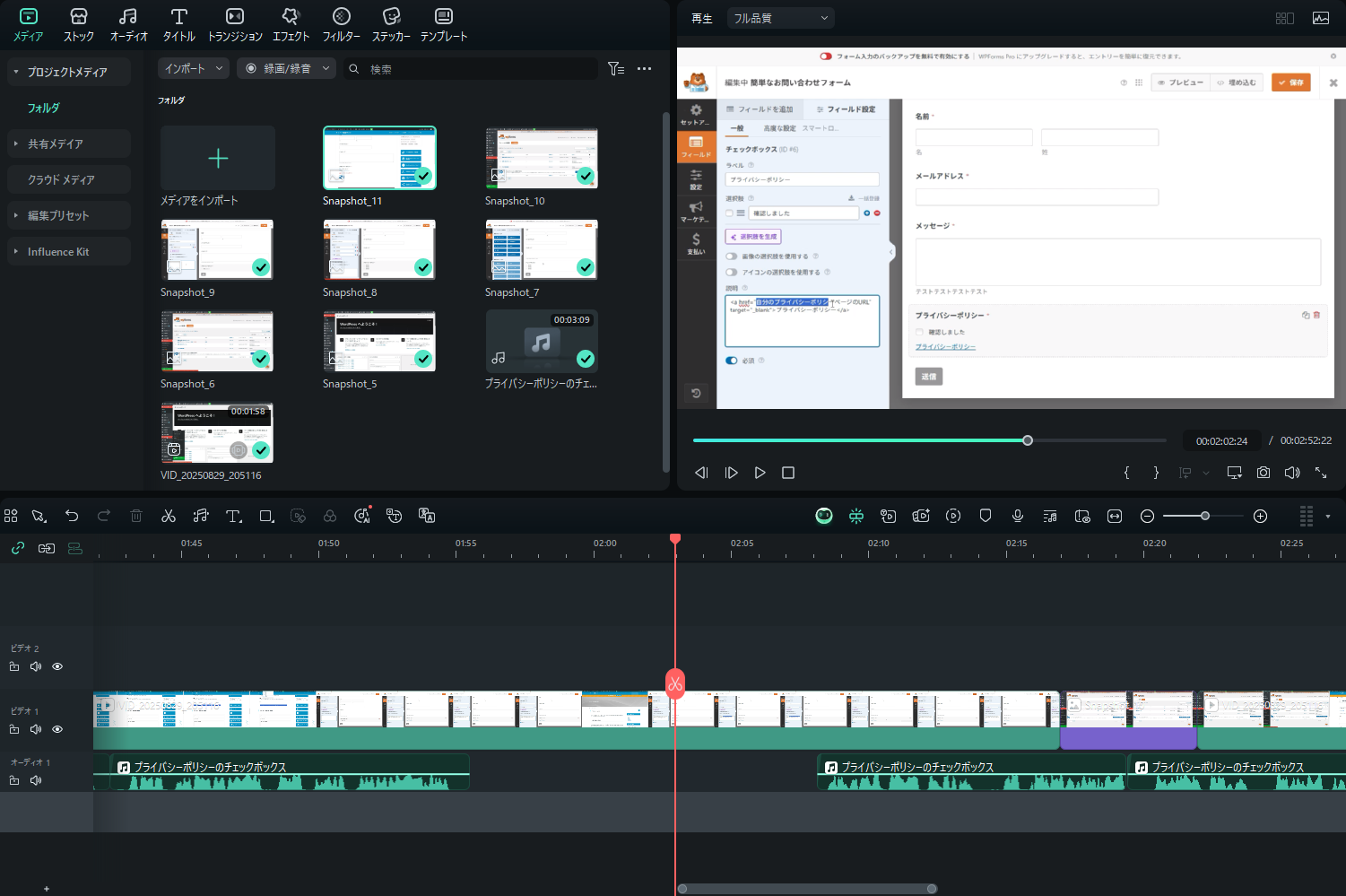The width and height of the screenshot is (1346, 896).
Task: Step back one frame
Action: pyautogui.click(x=701, y=473)
